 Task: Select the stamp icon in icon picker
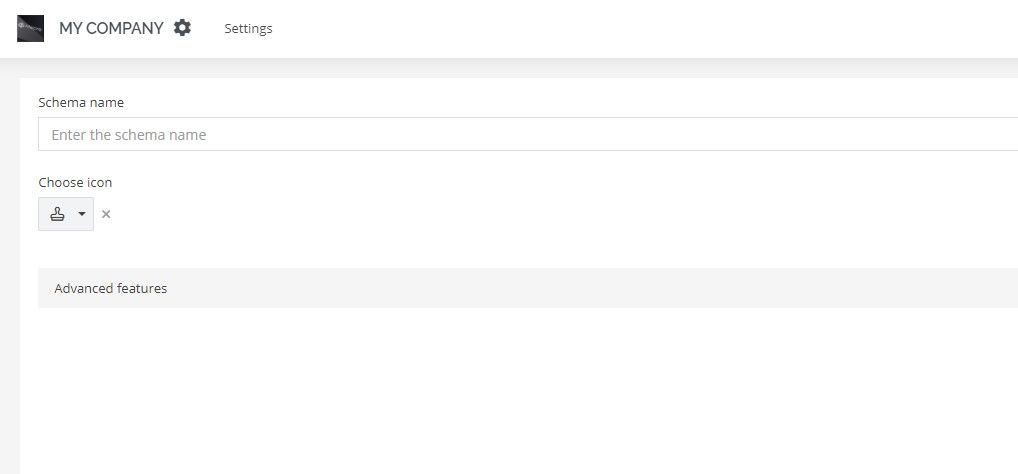[x=58, y=214]
